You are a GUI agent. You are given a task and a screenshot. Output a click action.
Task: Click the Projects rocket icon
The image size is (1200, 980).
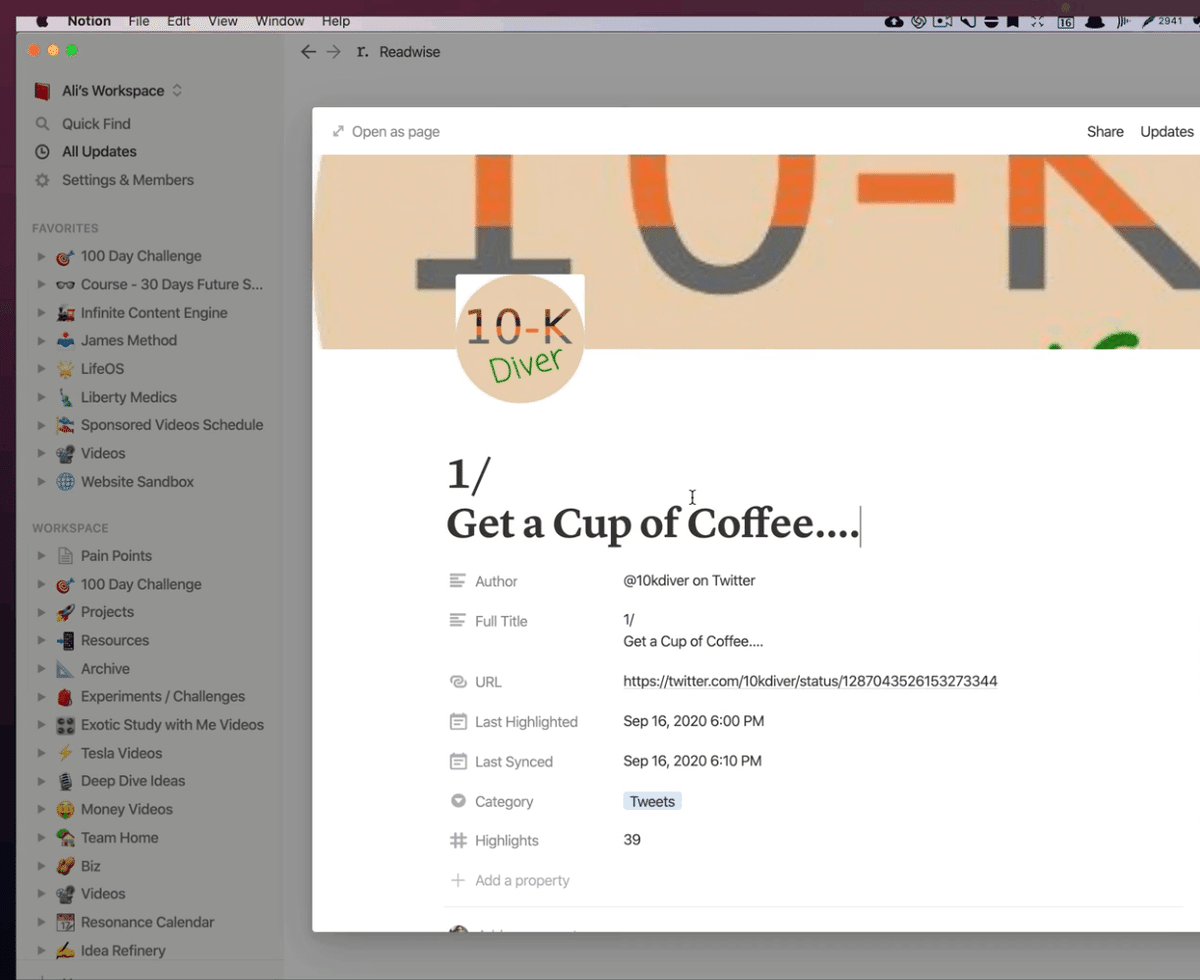[x=65, y=612]
